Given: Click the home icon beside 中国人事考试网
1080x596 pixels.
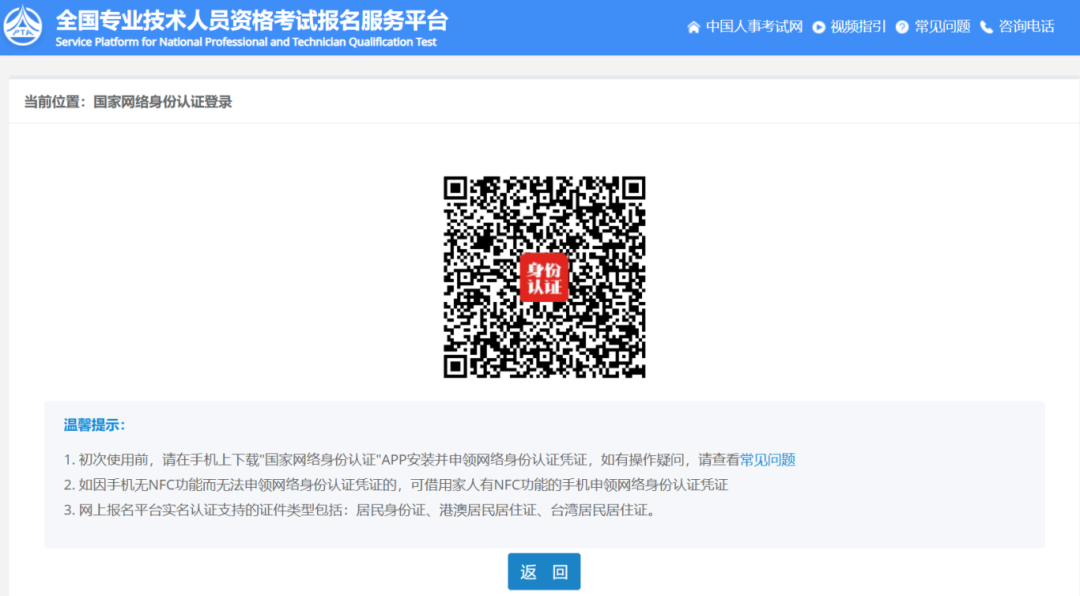Looking at the screenshot, I should (x=694, y=27).
